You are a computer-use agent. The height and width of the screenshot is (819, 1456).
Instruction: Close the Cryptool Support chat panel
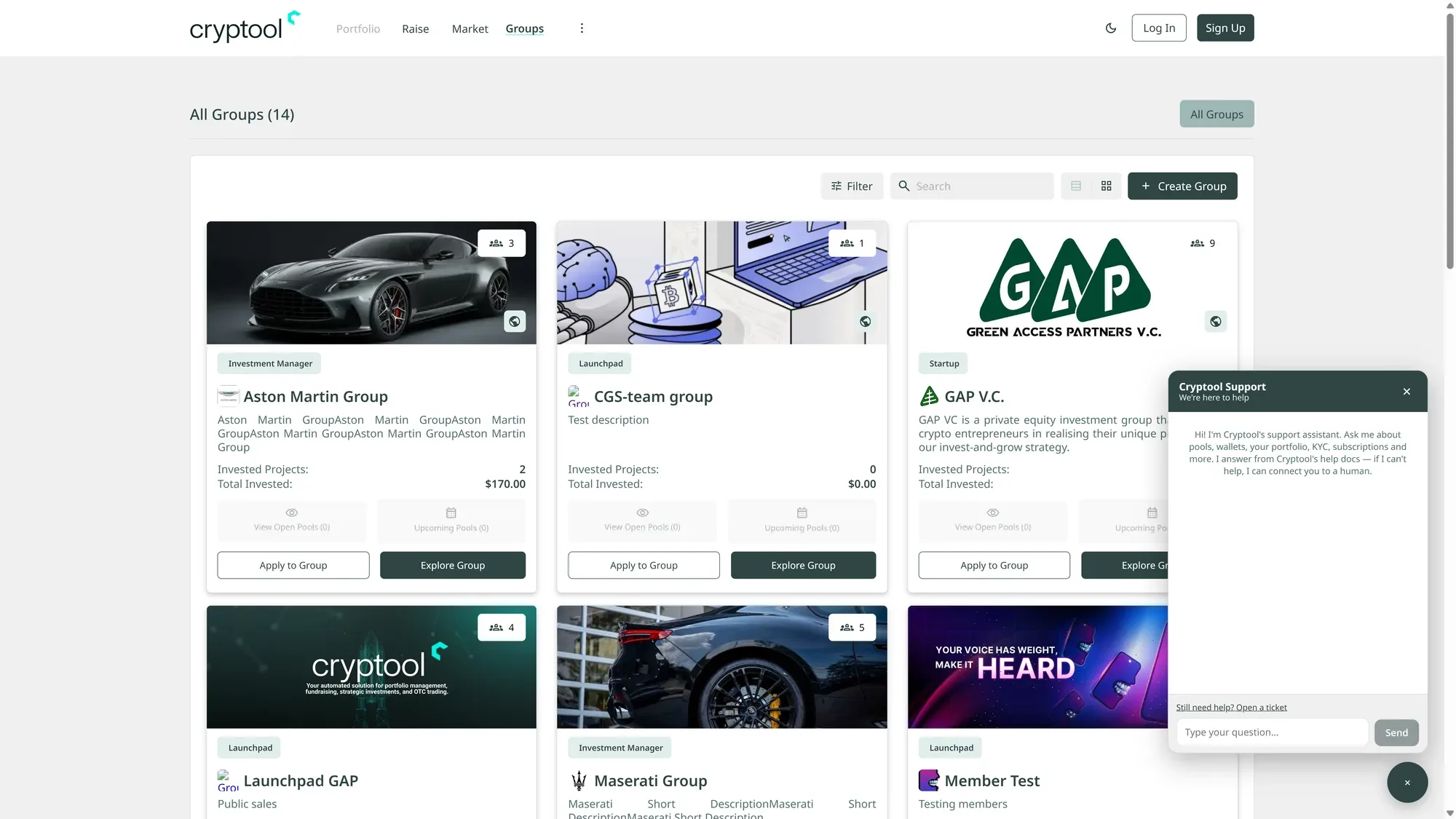[1406, 392]
